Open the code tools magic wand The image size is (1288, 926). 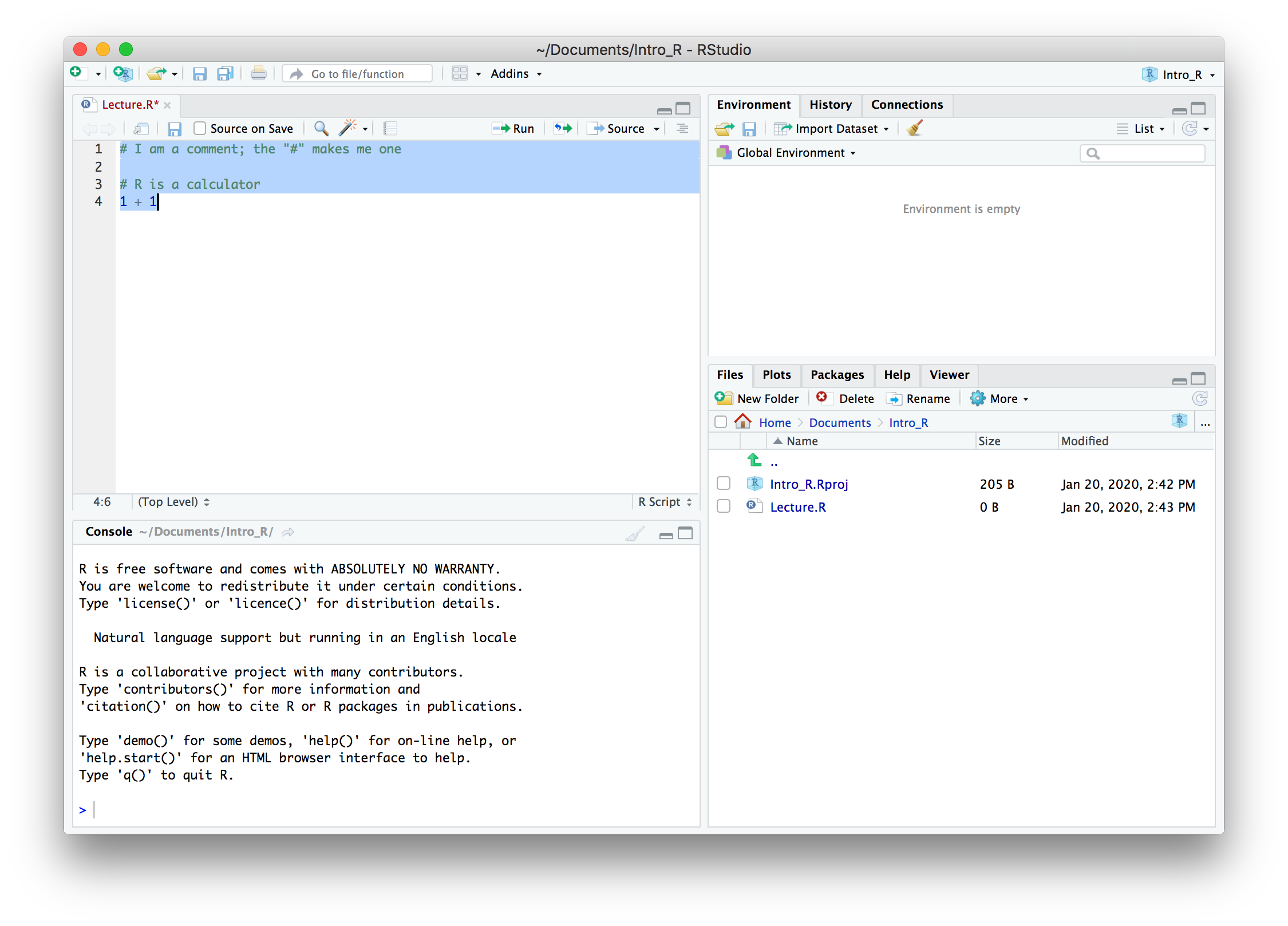(x=347, y=128)
